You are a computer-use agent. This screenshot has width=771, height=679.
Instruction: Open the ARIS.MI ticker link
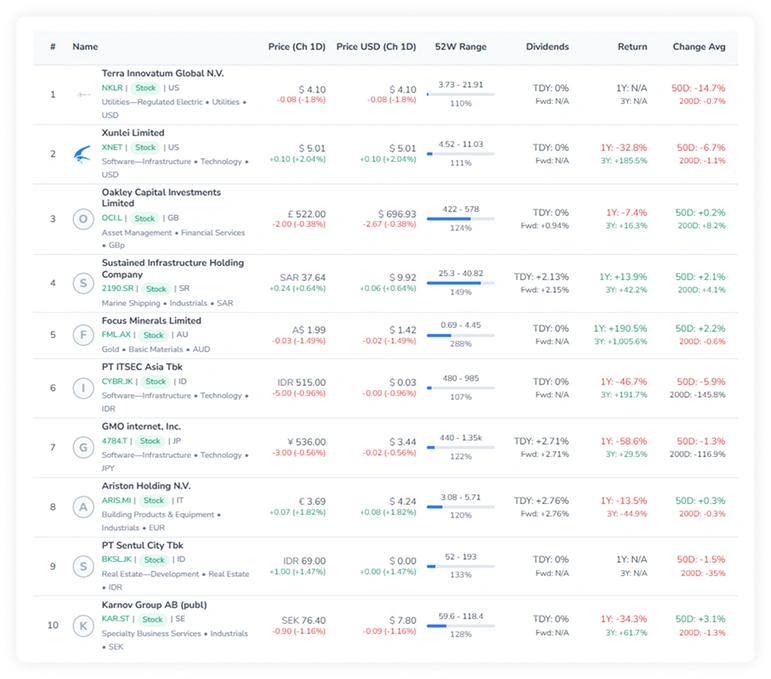(116, 500)
